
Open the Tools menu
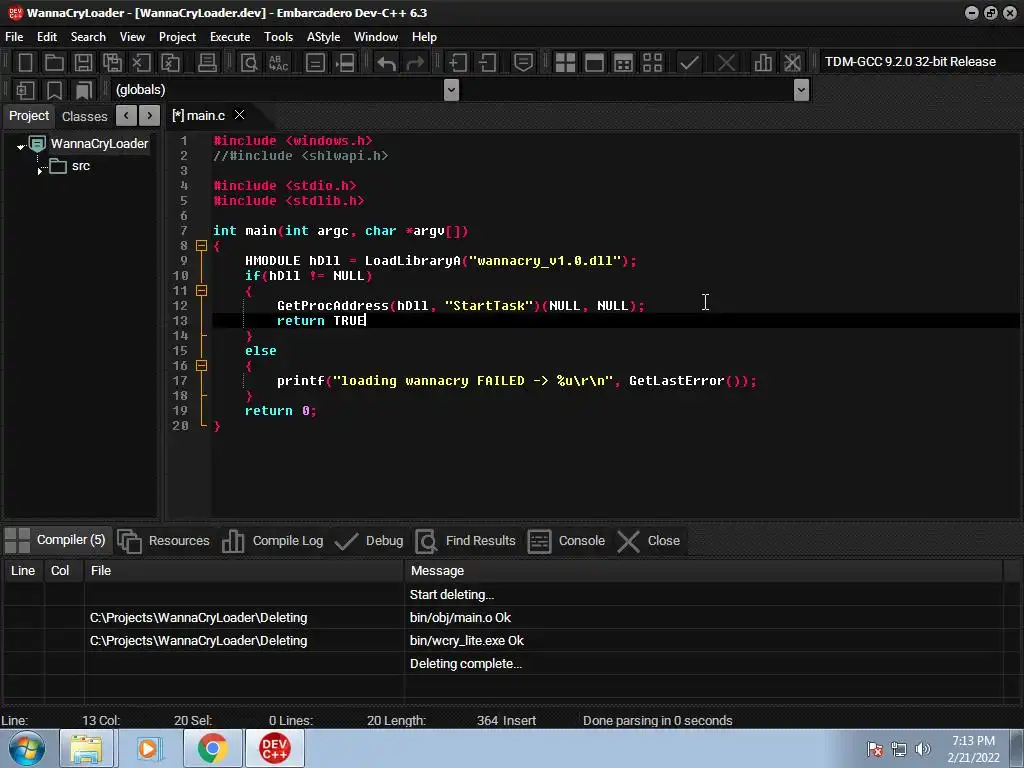[278, 37]
